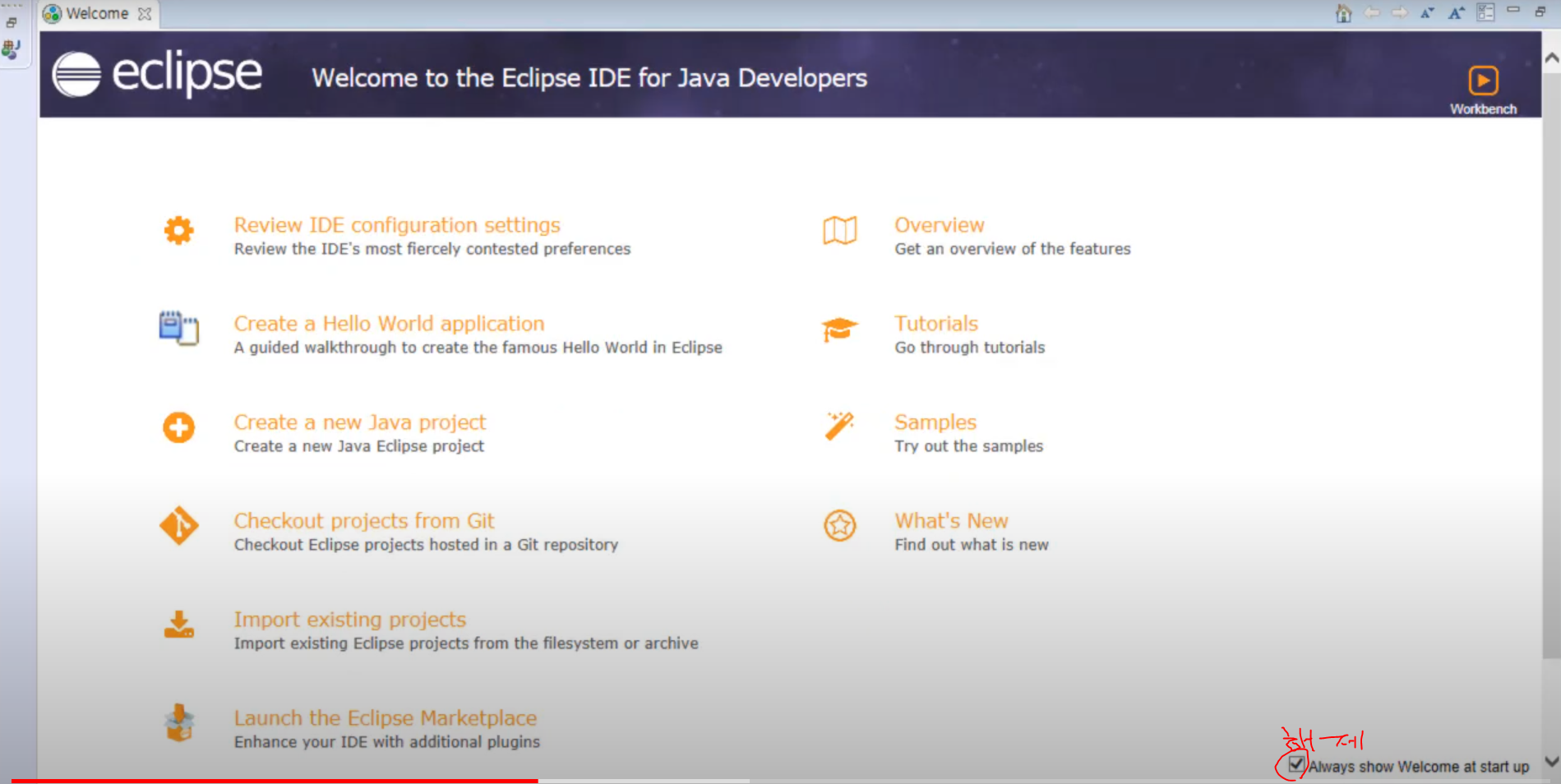Click text 'Enhance your IDE with additional plugins'
Image resolution: width=1561 pixels, height=784 pixels.
click(x=387, y=742)
